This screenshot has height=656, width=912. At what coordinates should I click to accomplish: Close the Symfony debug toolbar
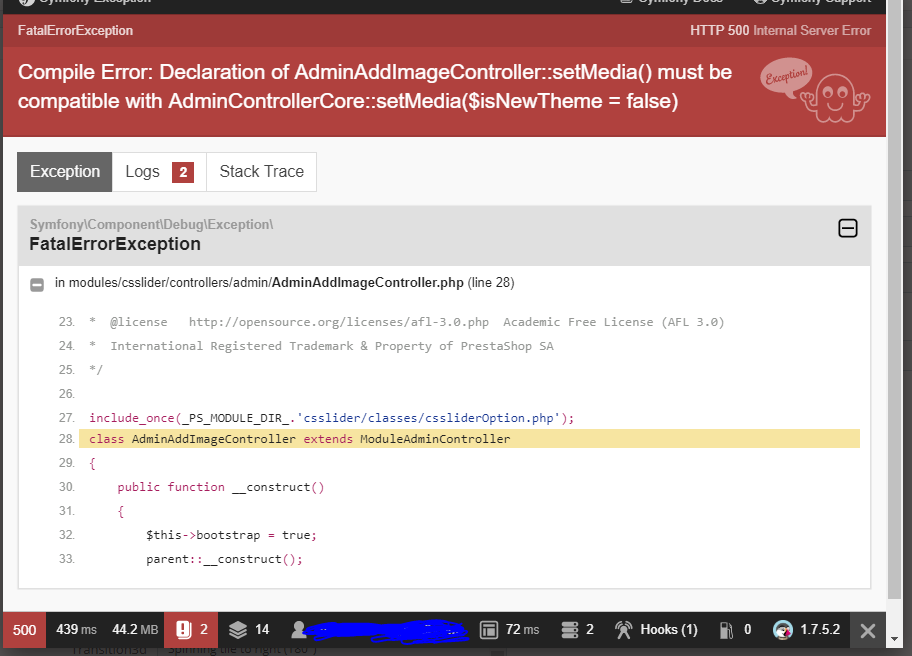tap(868, 630)
